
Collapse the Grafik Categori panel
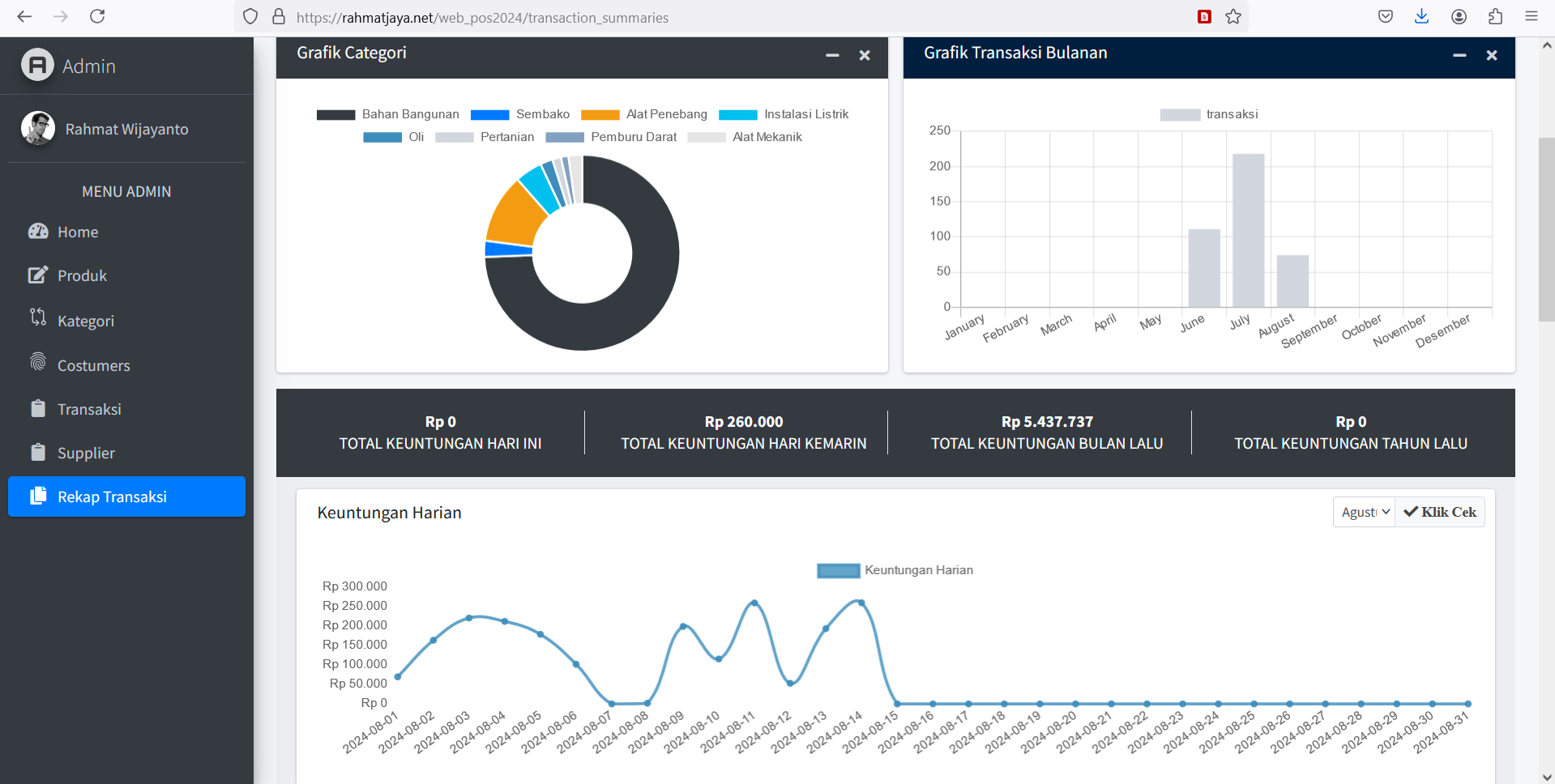(832, 55)
